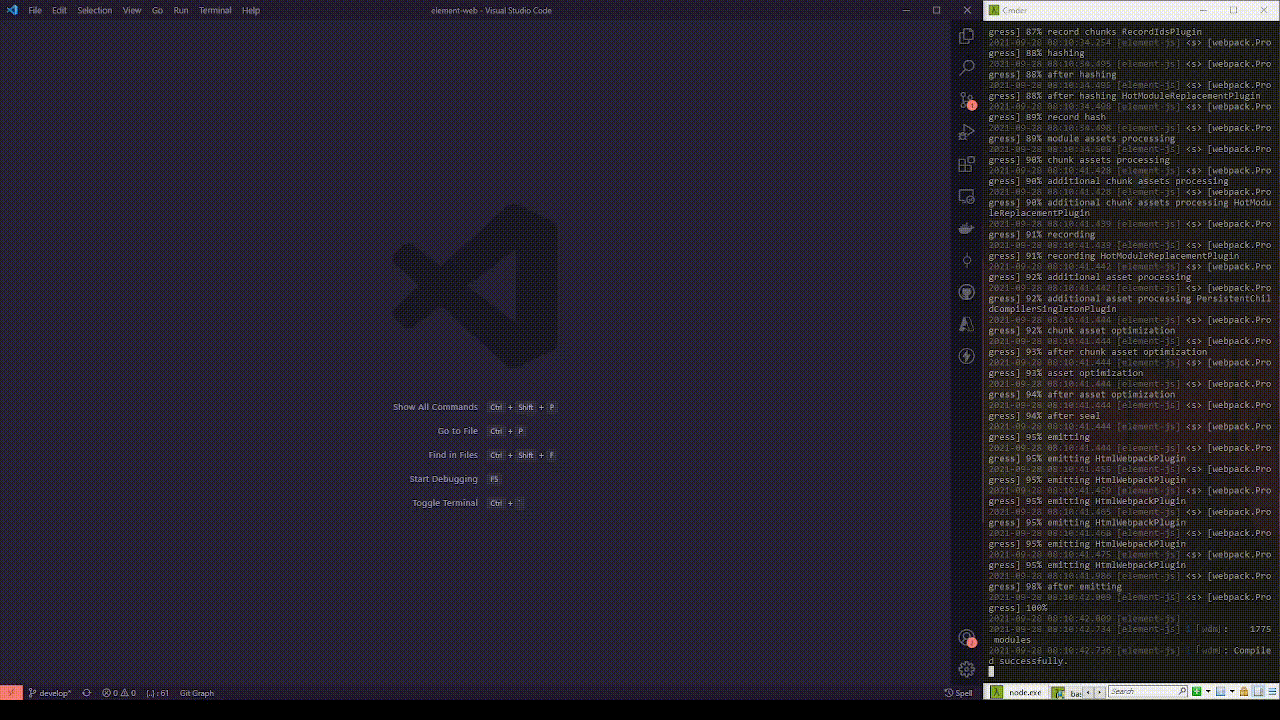The image size is (1280, 720).
Task: Open the File menu
Action: [x=35, y=10]
